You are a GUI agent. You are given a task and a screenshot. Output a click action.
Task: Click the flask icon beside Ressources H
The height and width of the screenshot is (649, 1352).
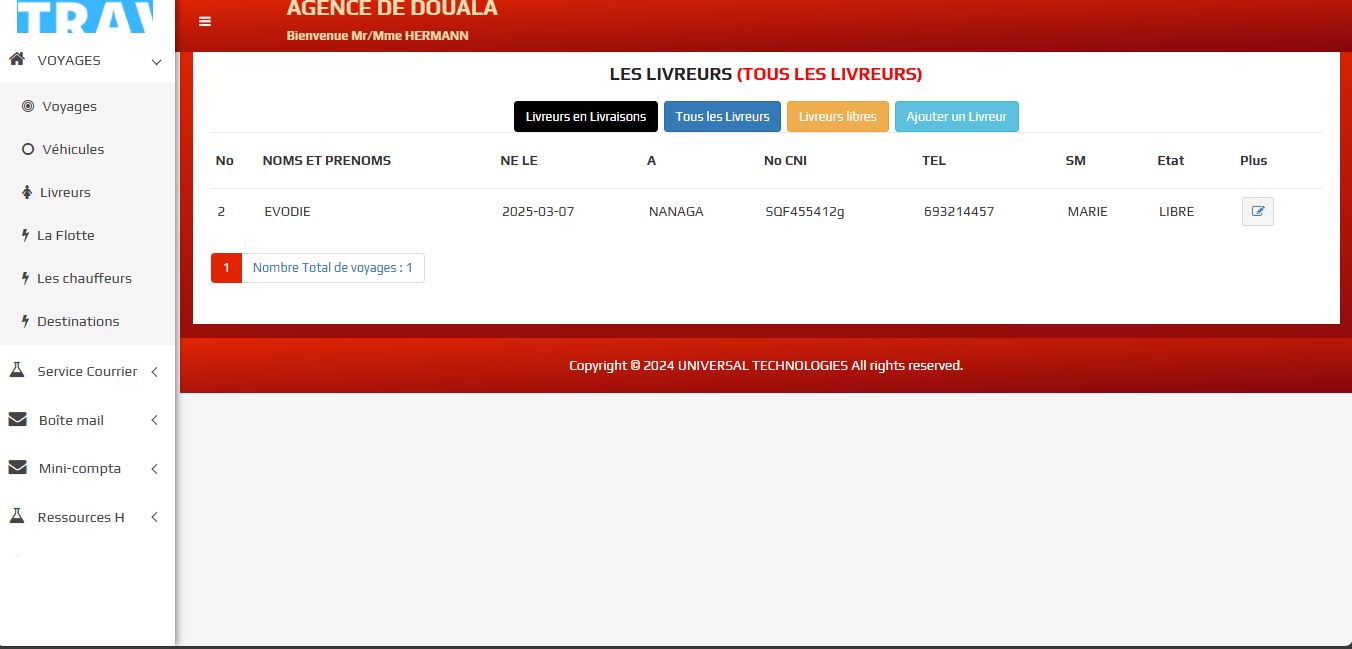[x=16, y=517]
